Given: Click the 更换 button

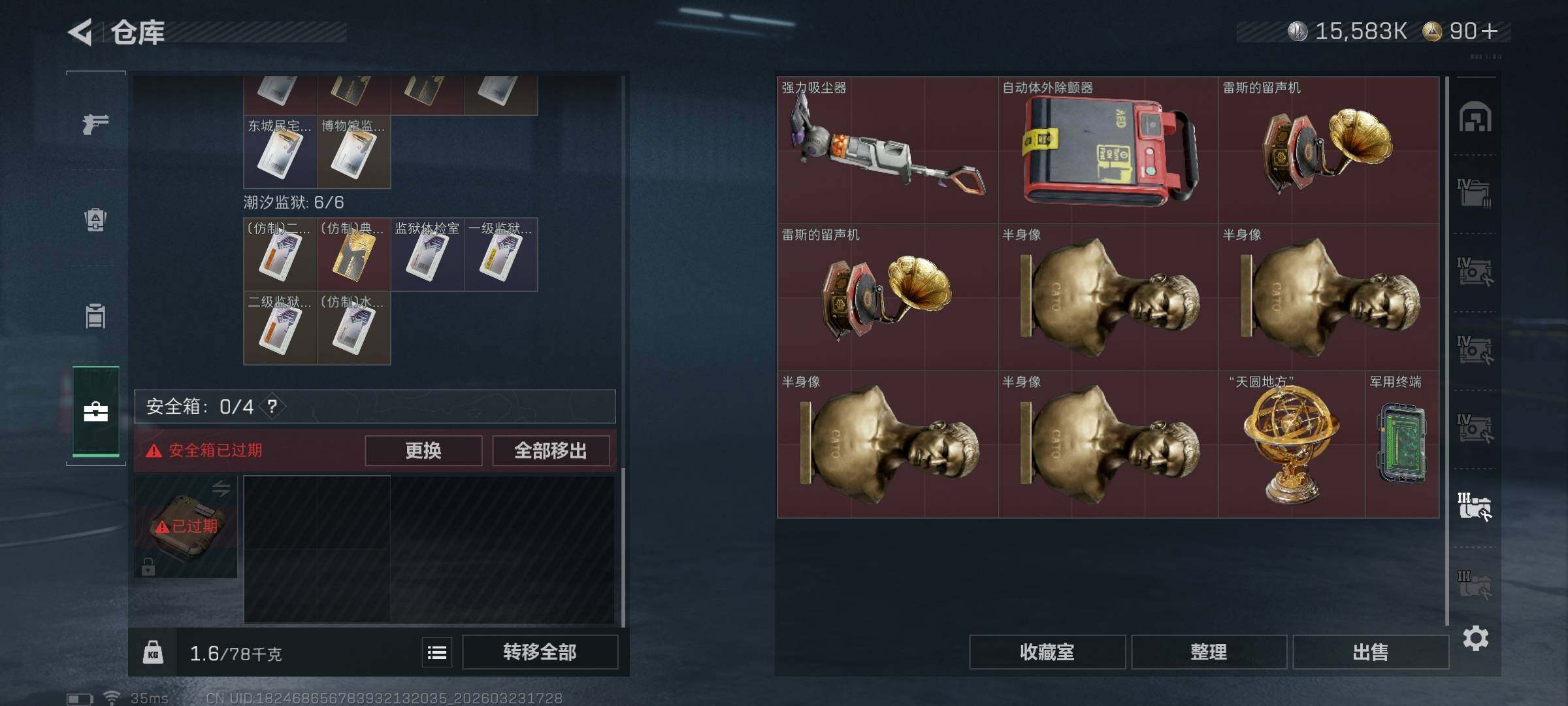Looking at the screenshot, I should (423, 450).
